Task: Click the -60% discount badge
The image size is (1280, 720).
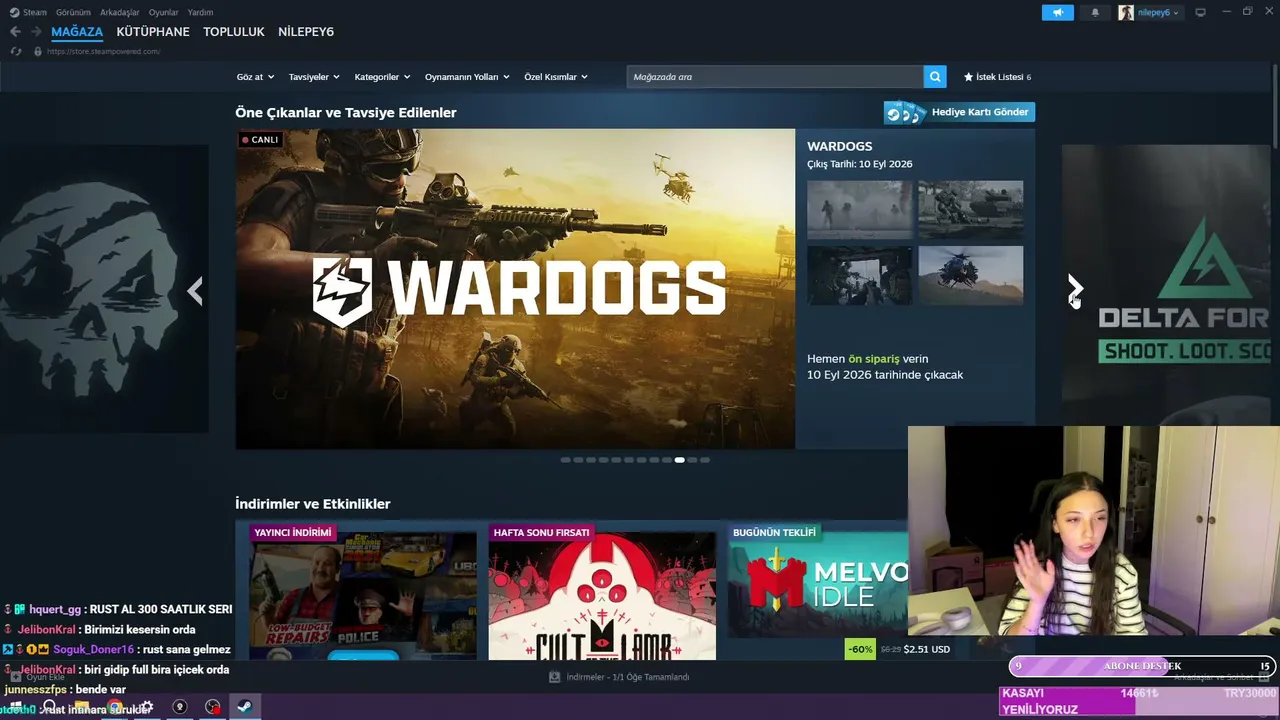Action: [860, 649]
